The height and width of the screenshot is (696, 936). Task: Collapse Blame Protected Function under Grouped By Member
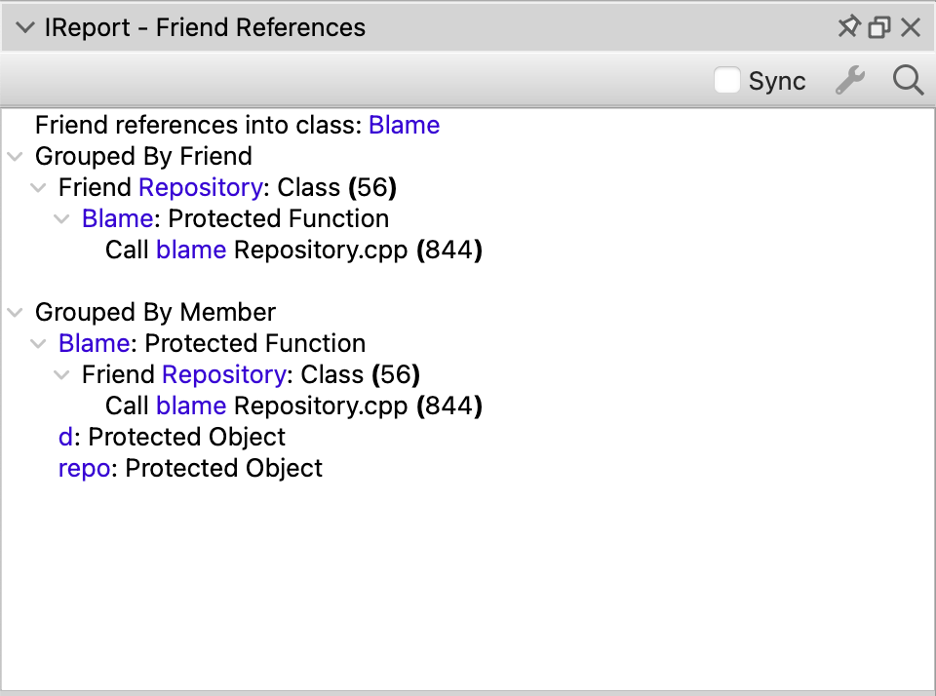(x=39, y=344)
